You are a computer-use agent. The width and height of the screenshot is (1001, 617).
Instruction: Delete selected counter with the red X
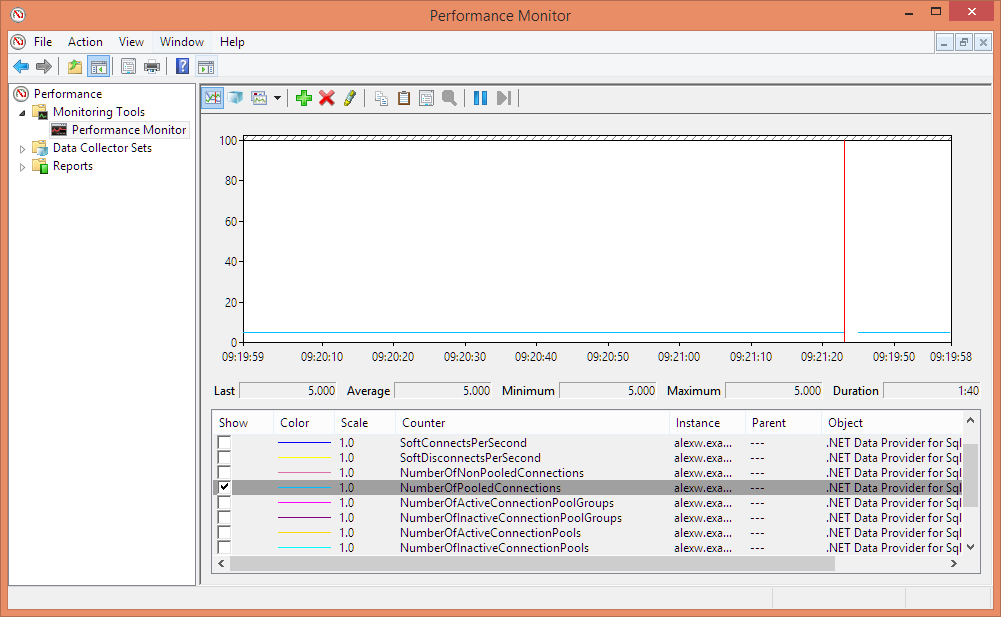point(327,98)
